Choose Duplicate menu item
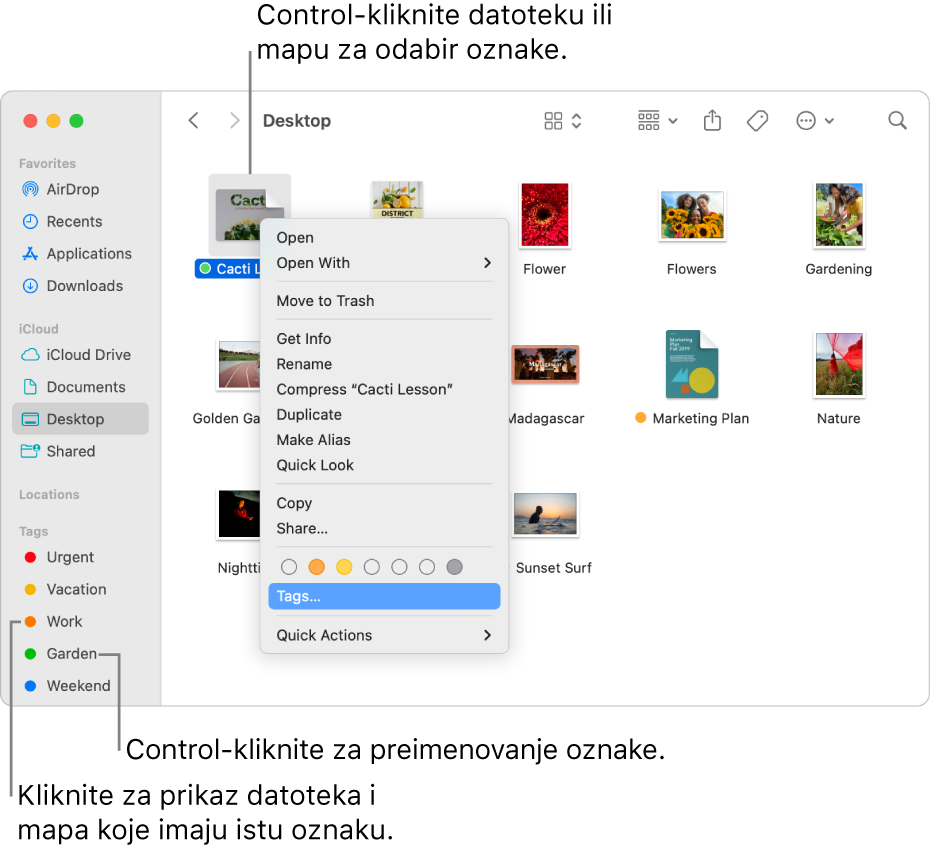Image resolution: width=931 pixels, height=851 pixels. pyautogui.click(x=384, y=415)
